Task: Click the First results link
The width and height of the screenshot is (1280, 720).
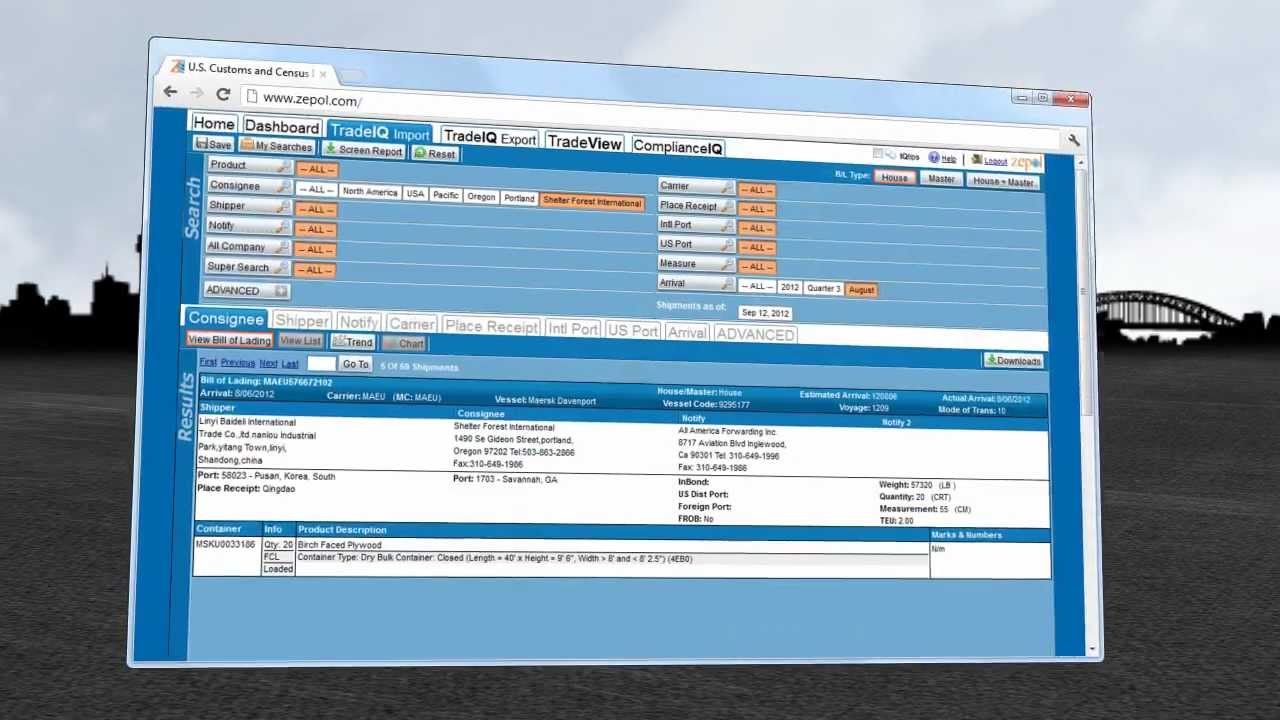Action: pos(208,361)
